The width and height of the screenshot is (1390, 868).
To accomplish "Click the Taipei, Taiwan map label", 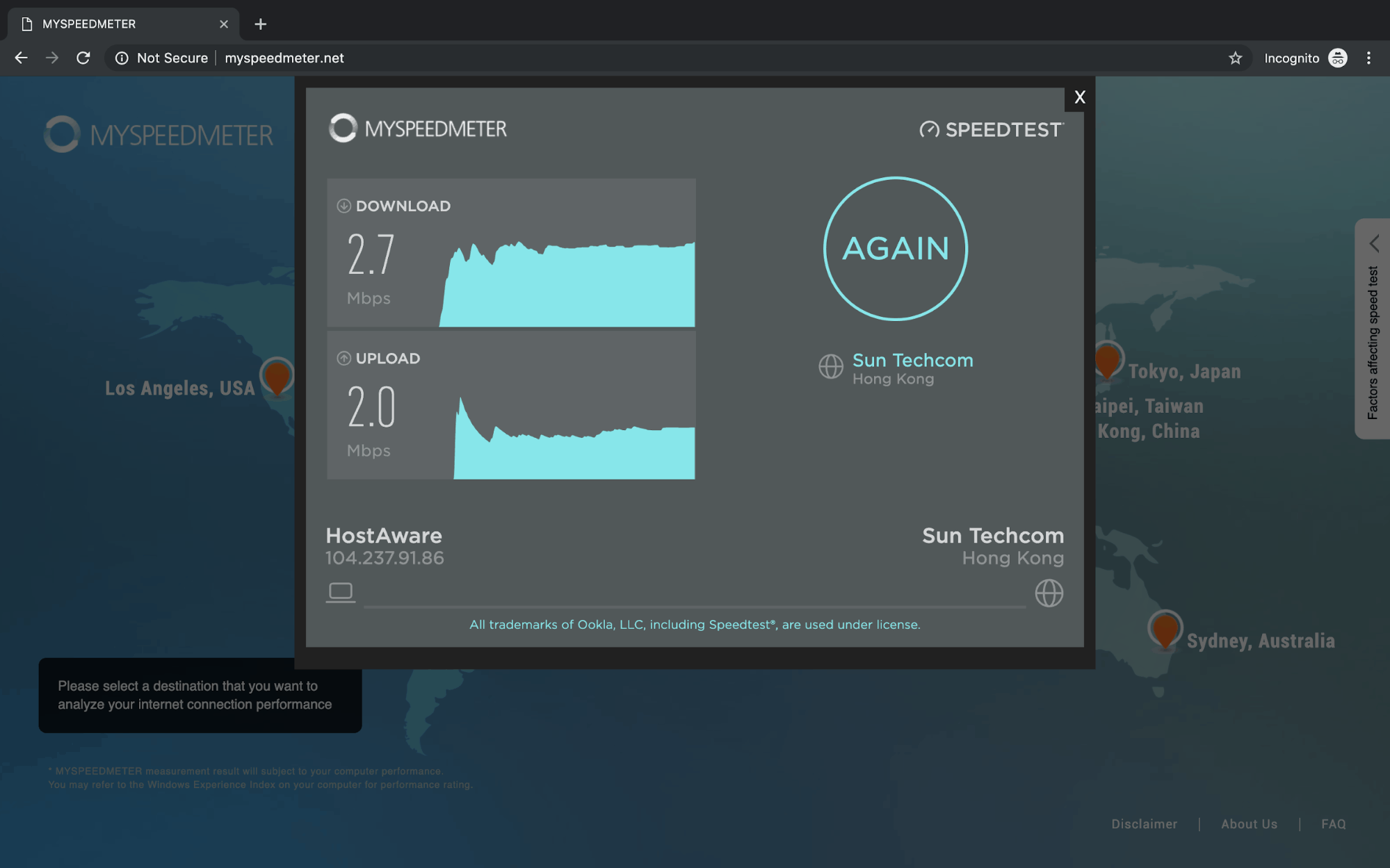I will pyautogui.click(x=1149, y=406).
